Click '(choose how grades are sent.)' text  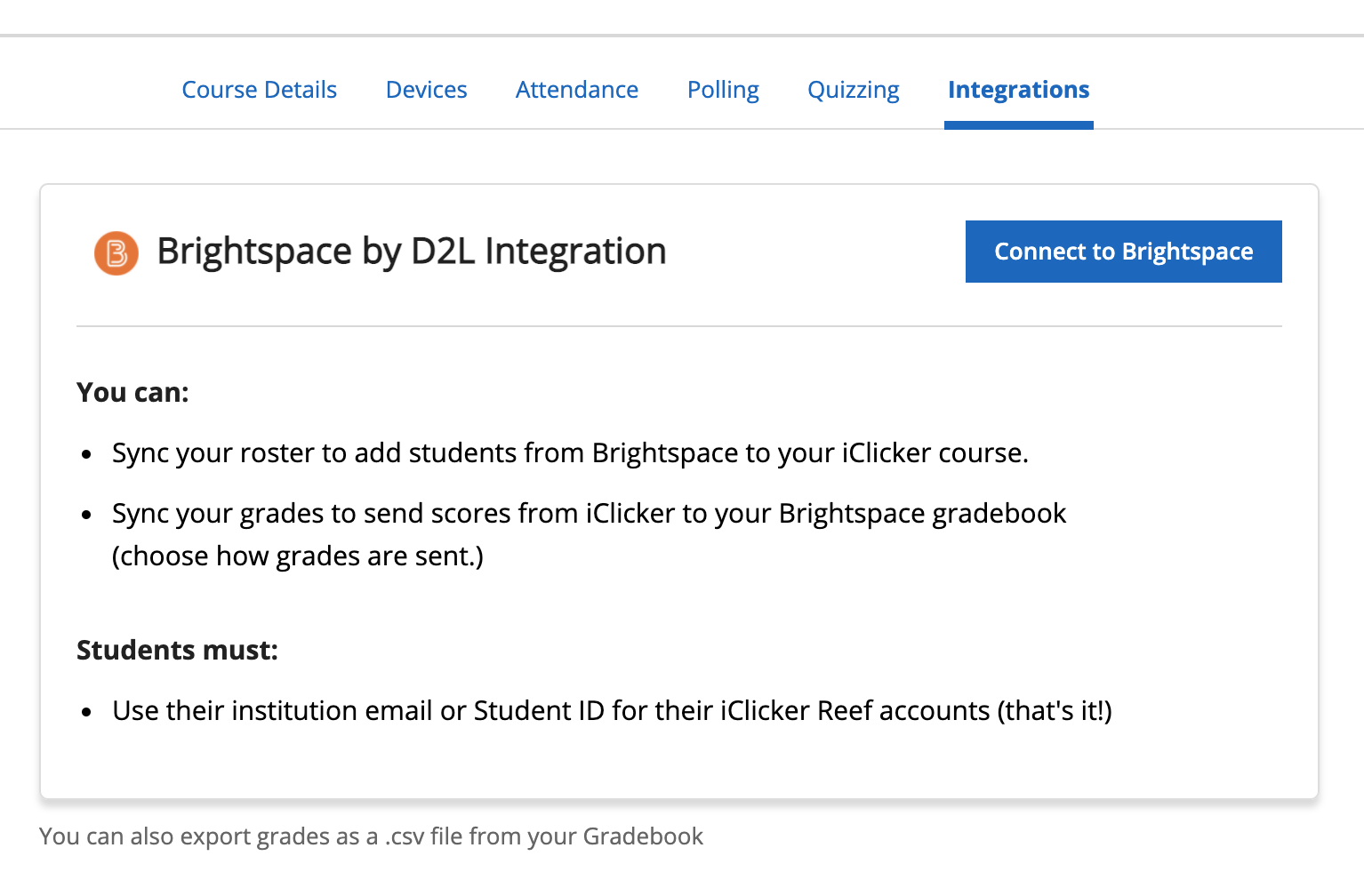tap(297, 556)
